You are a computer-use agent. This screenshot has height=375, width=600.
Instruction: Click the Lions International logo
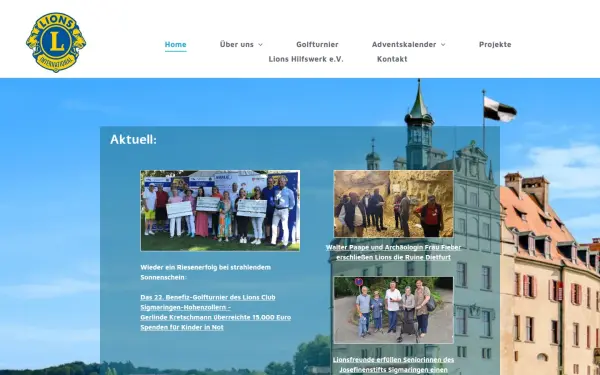(56, 42)
